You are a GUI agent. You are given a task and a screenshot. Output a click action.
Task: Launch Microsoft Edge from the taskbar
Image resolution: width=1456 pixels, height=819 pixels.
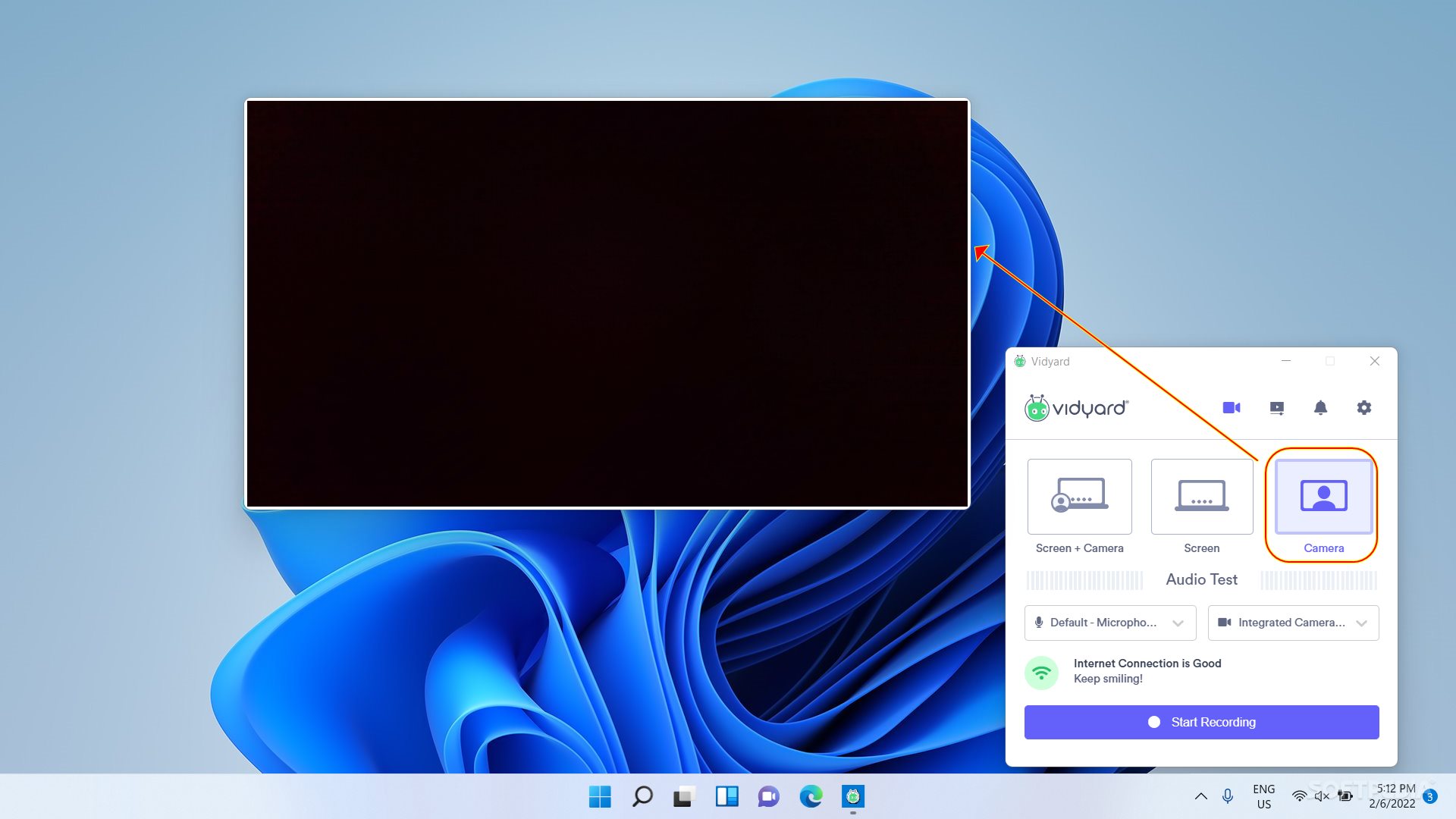[x=811, y=796]
